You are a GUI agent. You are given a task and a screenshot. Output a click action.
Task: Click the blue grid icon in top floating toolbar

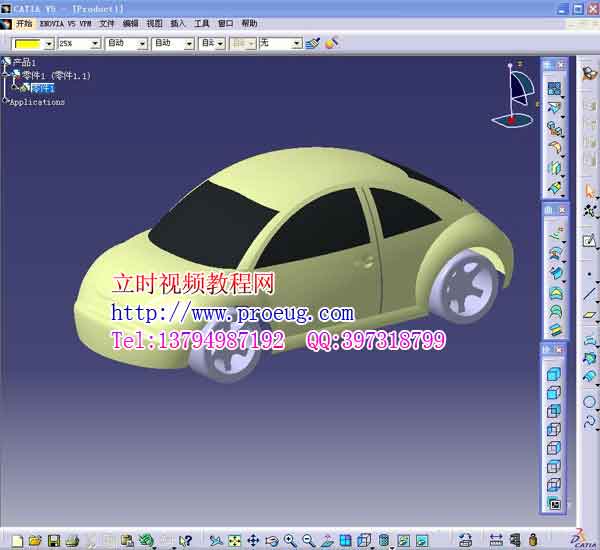click(554, 88)
